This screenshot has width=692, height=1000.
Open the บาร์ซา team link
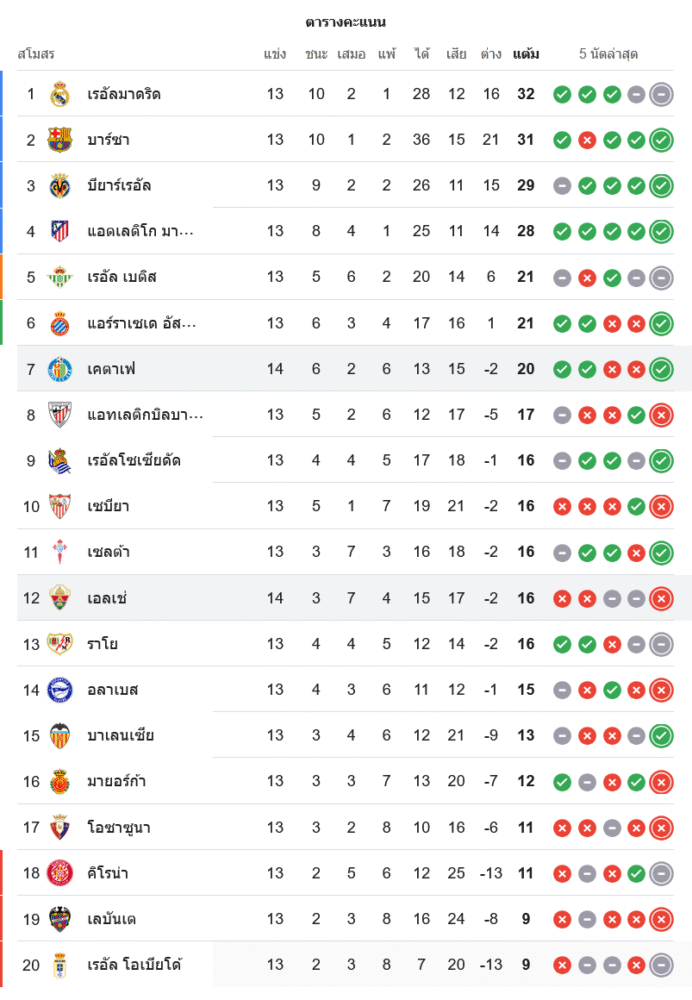(108, 140)
